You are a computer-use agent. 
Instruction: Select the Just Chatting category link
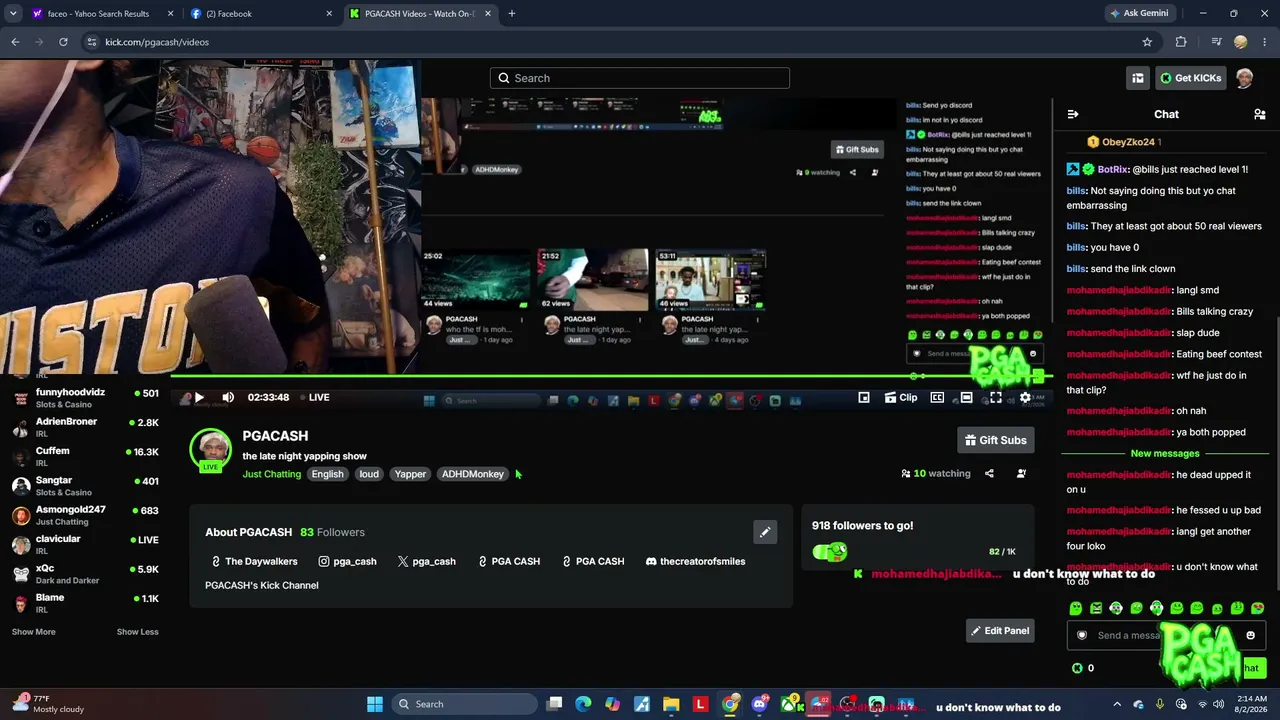[272, 474]
